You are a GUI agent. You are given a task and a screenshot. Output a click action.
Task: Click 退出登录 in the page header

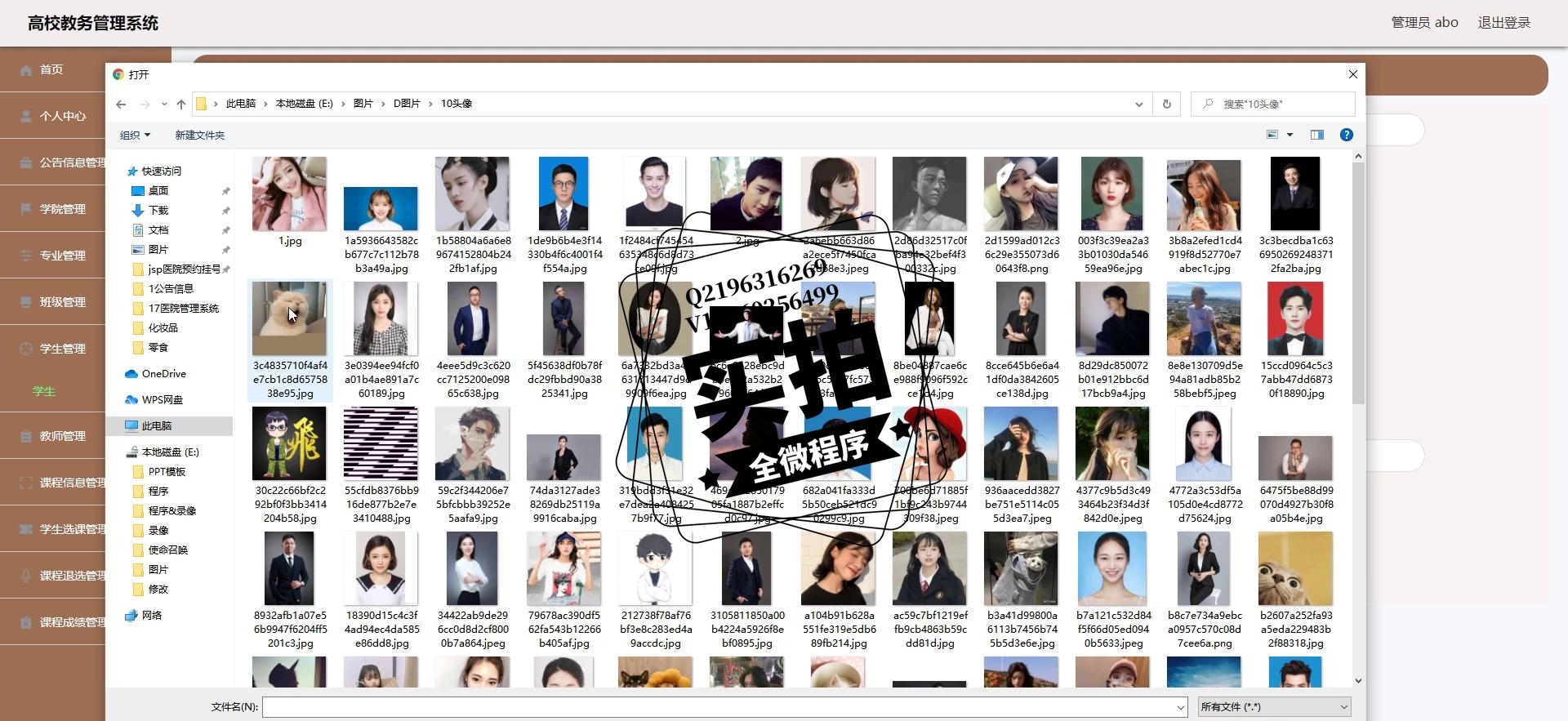click(x=1504, y=23)
